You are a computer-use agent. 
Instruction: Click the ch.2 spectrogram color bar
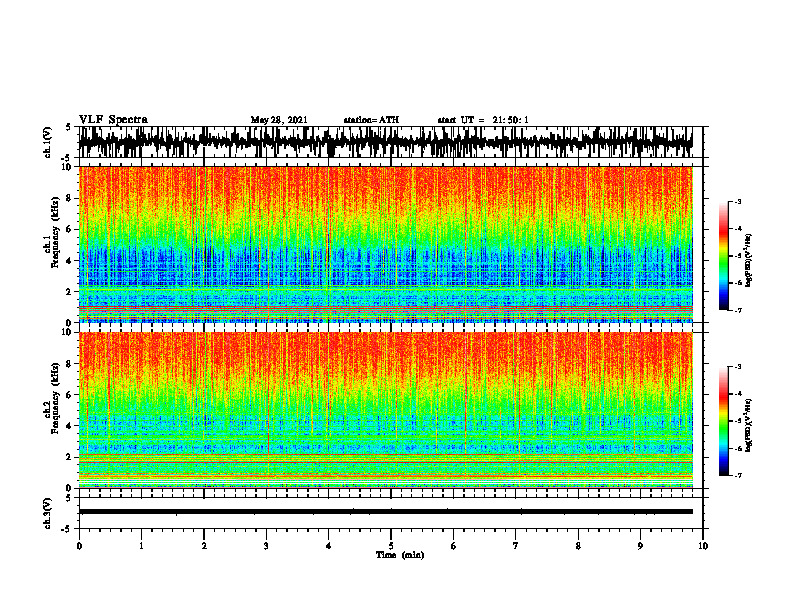pos(723,421)
